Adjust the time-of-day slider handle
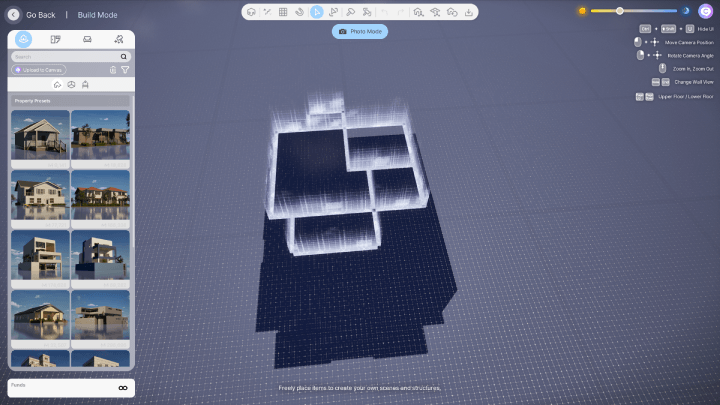The image size is (720, 405). [x=619, y=11]
